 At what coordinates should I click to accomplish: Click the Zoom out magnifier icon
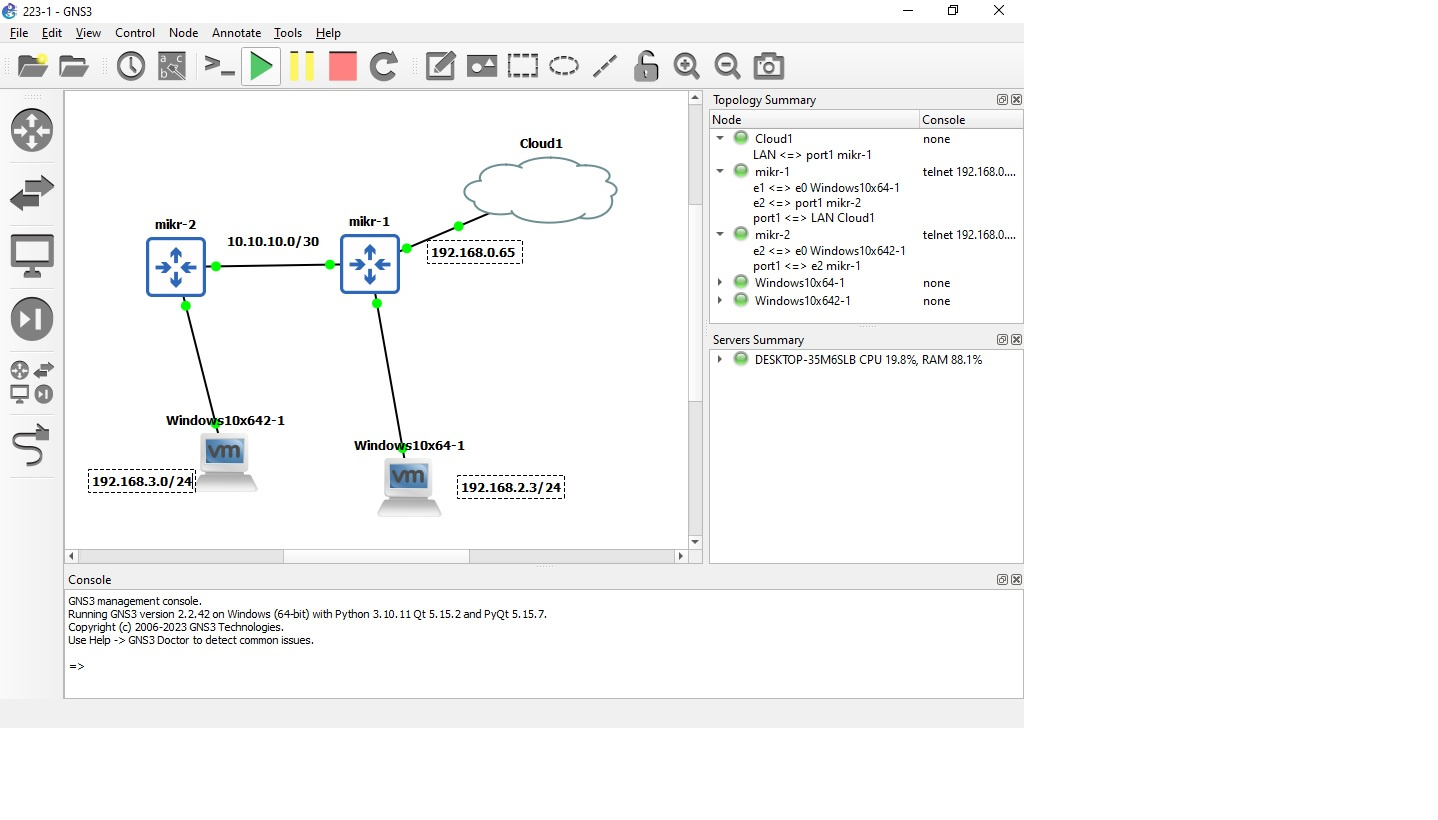click(x=728, y=67)
